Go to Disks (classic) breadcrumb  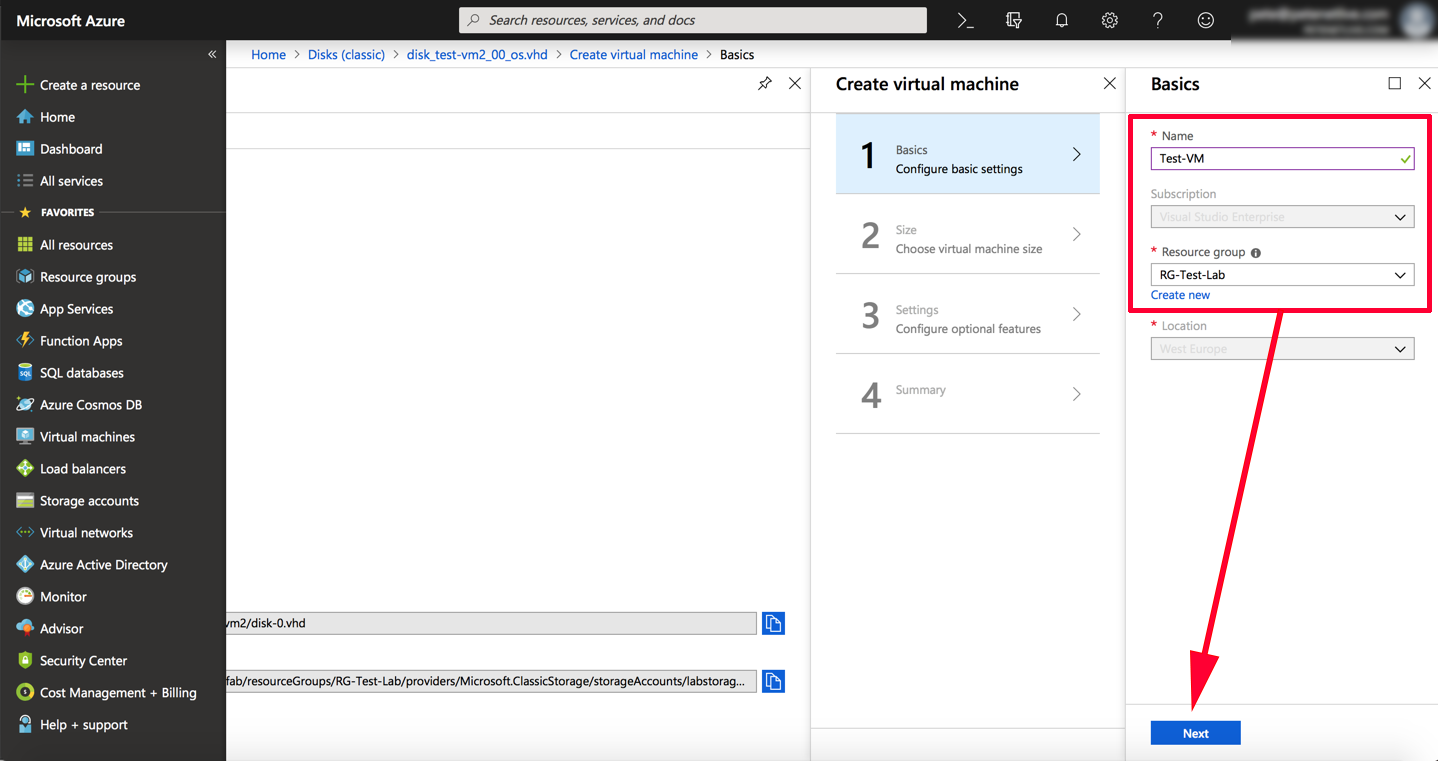(346, 55)
